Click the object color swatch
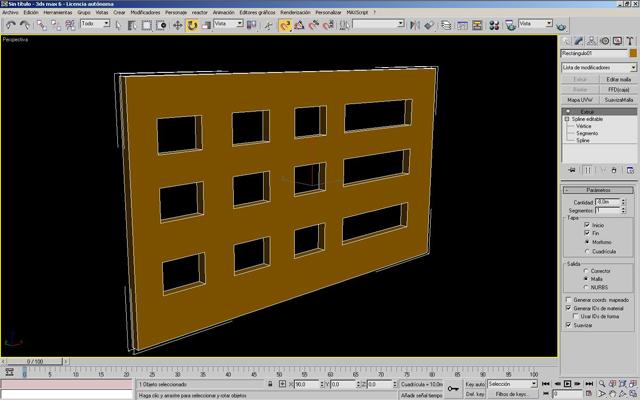The width and height of the screenshot is (640, 400). click(633, 53)
